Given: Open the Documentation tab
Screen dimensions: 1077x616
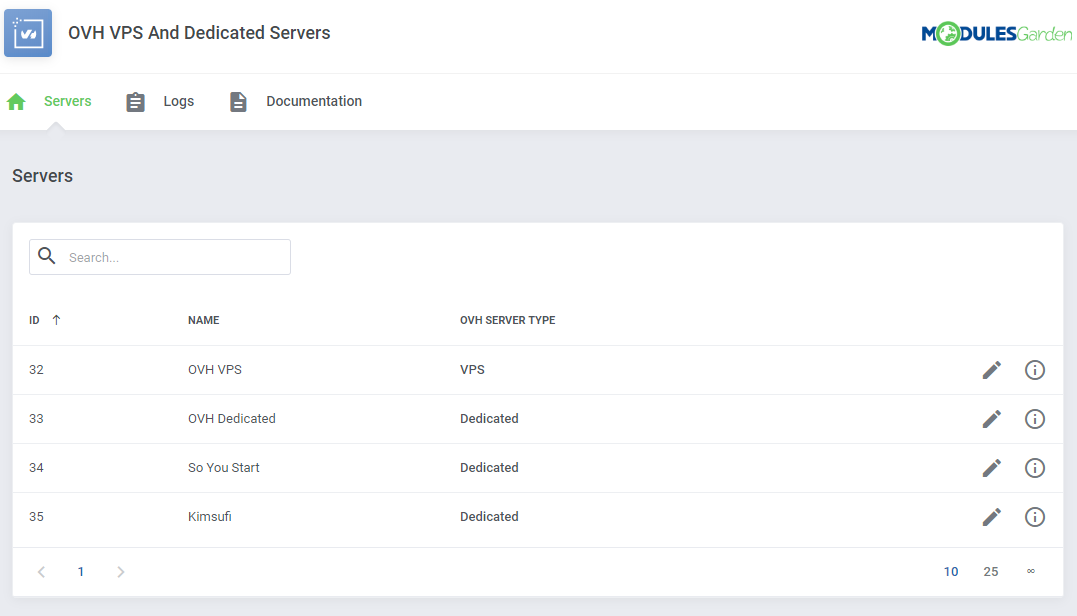Looking at the screenshot, I should (x=314, y=101).
